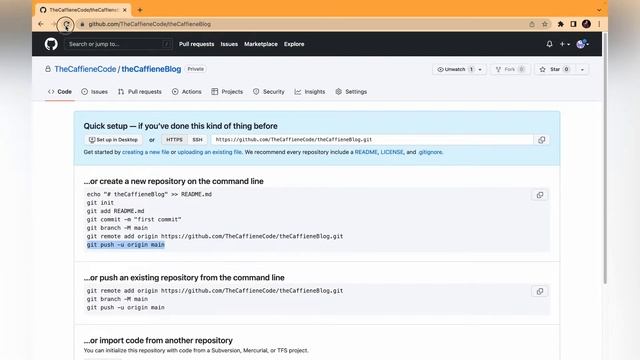This screenshot has height=360, width=640.
Task: Open the repository Settings tab
Action: [x=351, y=92]
